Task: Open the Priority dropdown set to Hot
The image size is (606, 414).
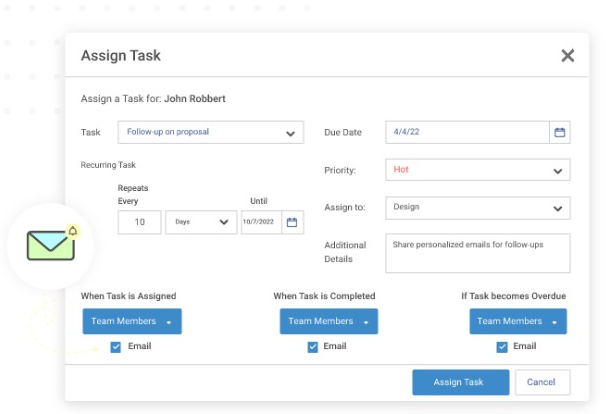Action: [x=478, y=170]
